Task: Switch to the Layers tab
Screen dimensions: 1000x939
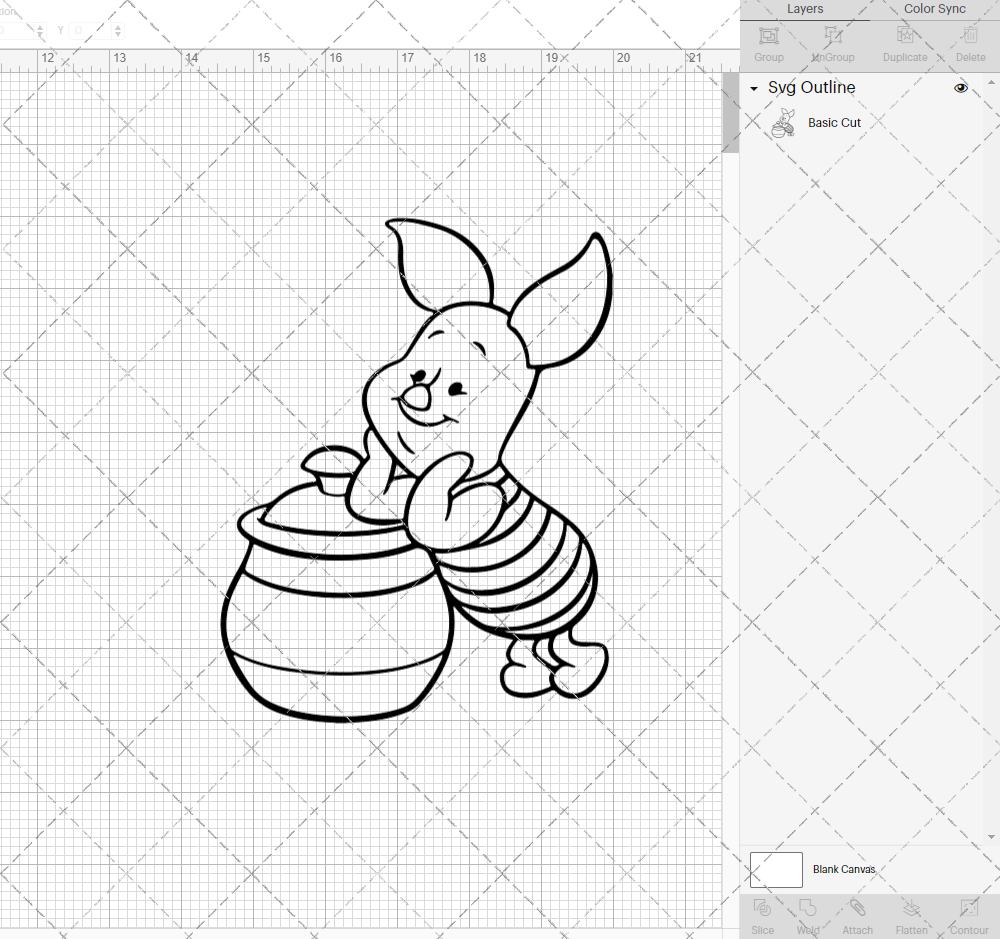Action: (x=805, y=9)
